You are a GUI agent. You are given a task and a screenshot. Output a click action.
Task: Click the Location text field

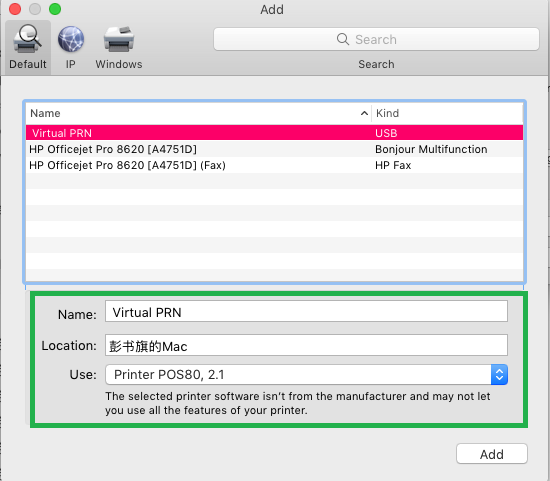pyautogui.click(x=306, y=345)
